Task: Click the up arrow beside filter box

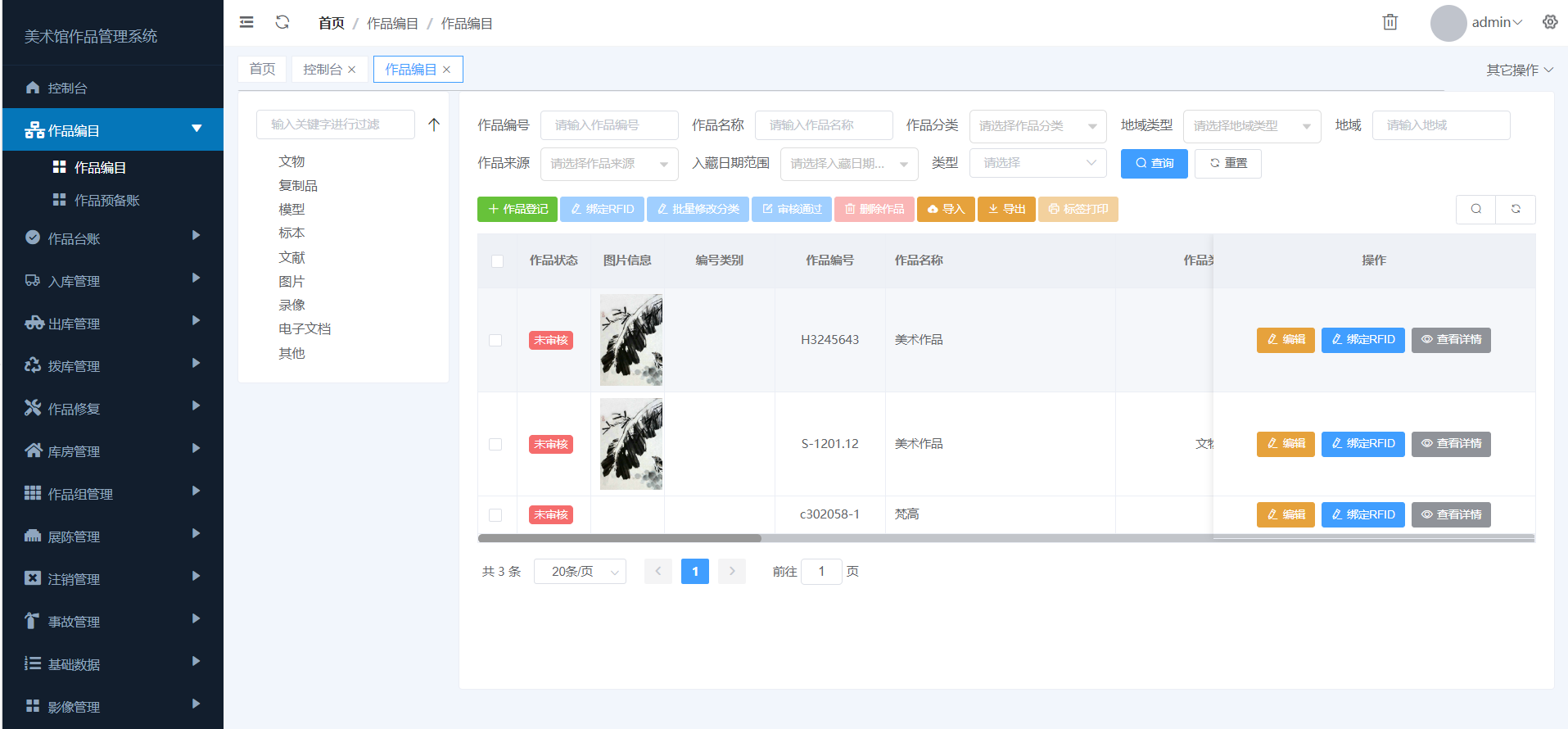Action: (x=434, y=125)
